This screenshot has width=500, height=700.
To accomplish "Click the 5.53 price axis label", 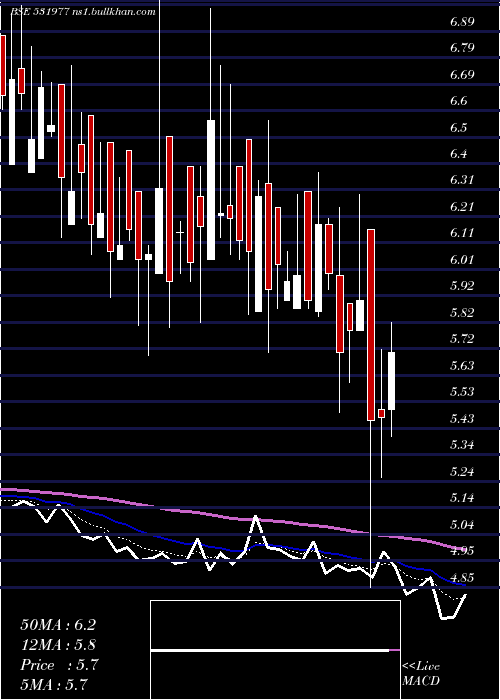I will click(462, 392).
